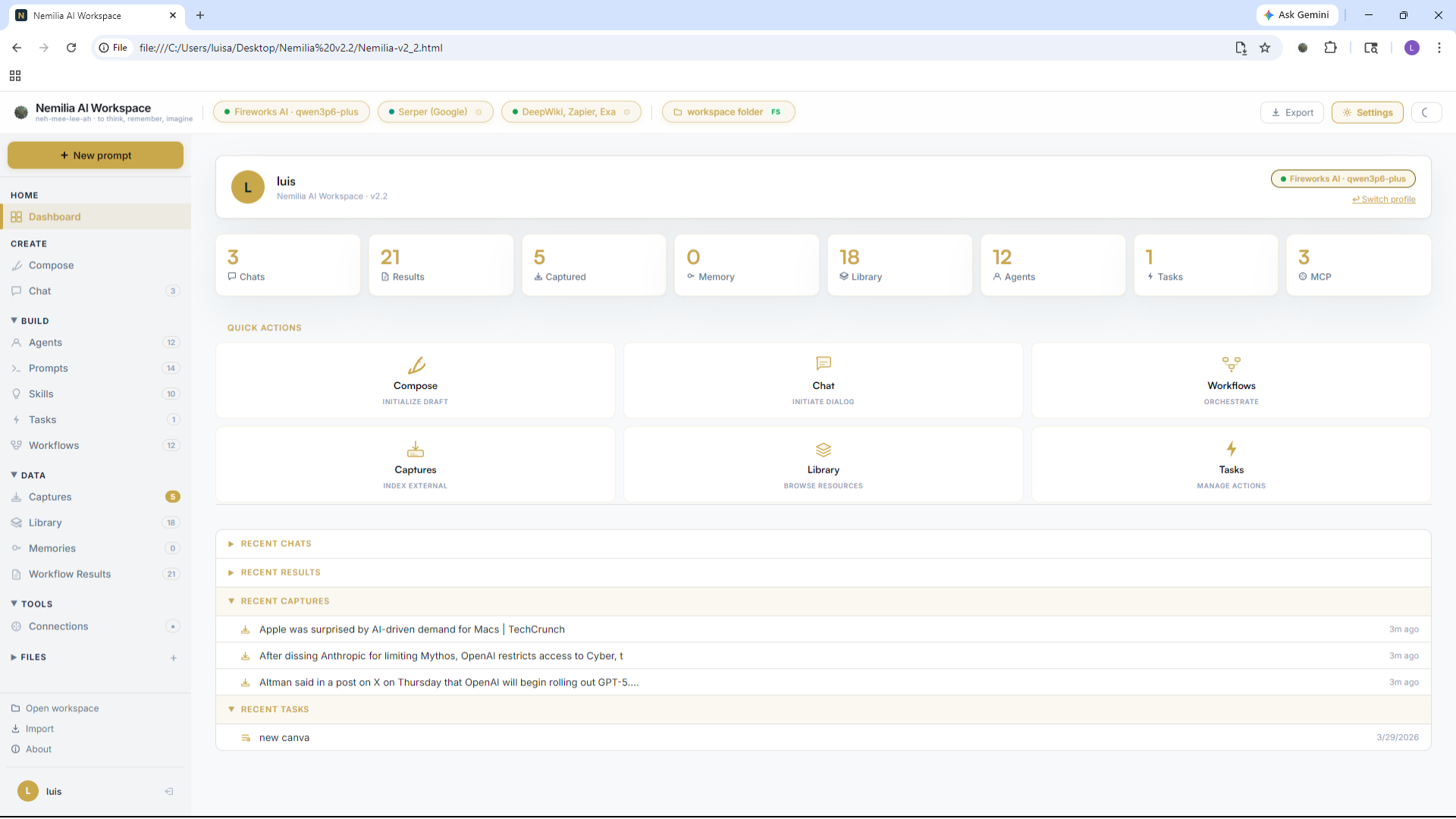Image resolution: width=1456 pixels, height=819 pixels.
Task: Click the task icon beside new canva
Action: coord(246,738)
